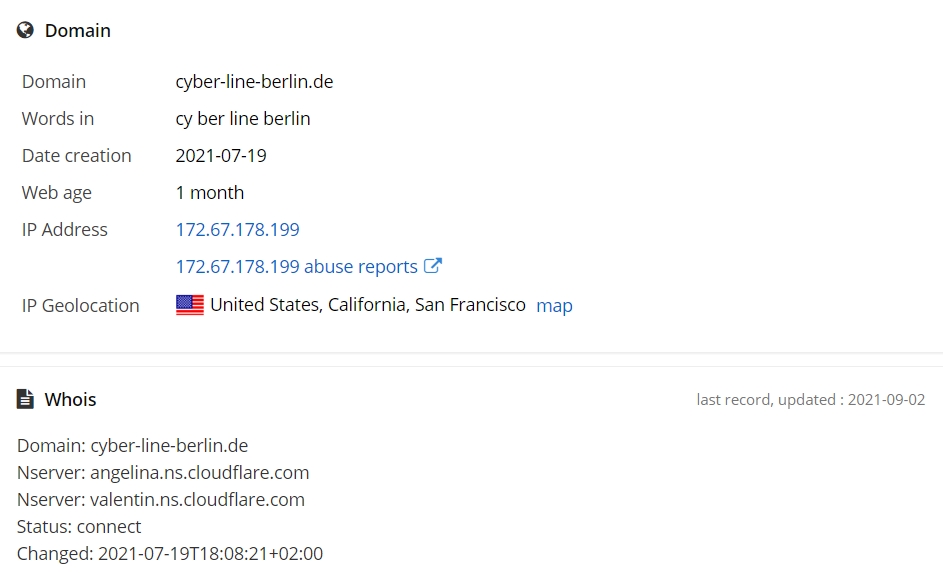
Task: Click the Whois Domain: cyber-line-berlin.de line
Action: 132,446
